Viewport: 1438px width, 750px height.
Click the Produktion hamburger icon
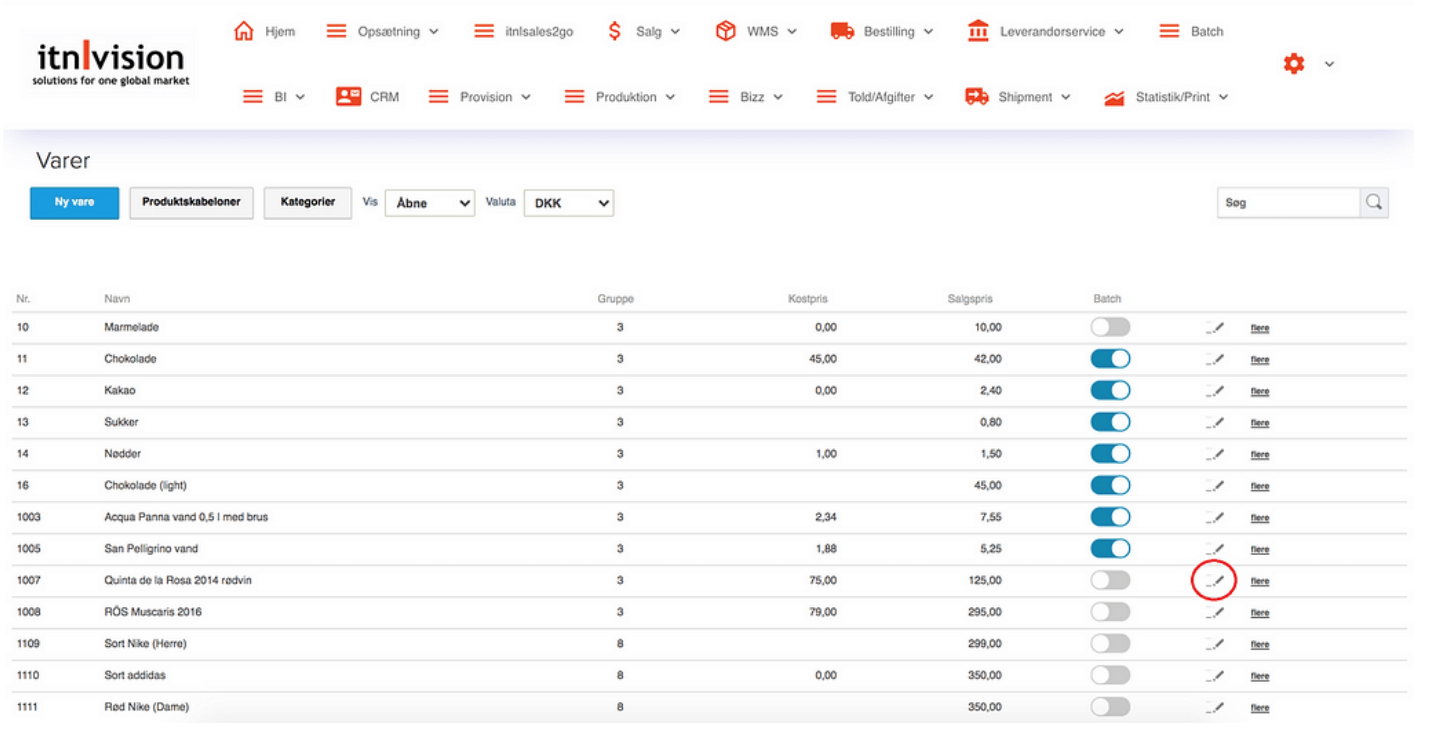click(x=574, y=97)
